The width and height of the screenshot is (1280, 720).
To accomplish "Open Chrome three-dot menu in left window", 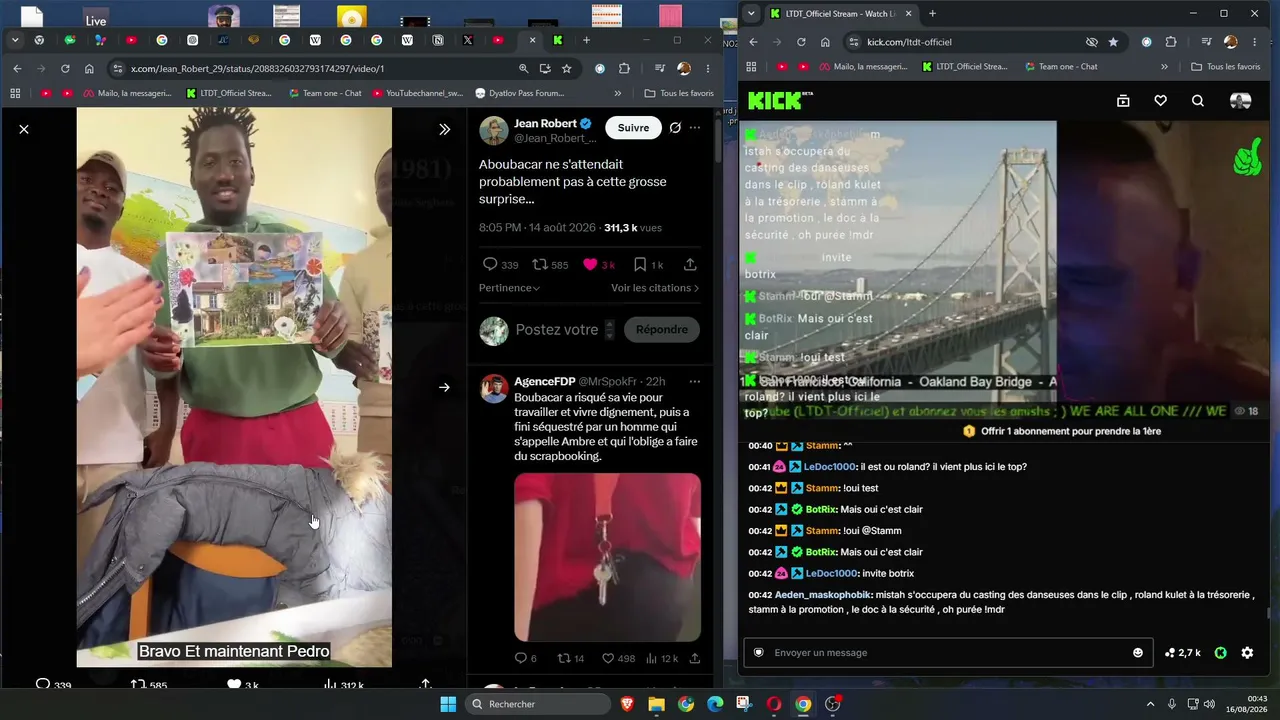I will (x=709, y=69).
